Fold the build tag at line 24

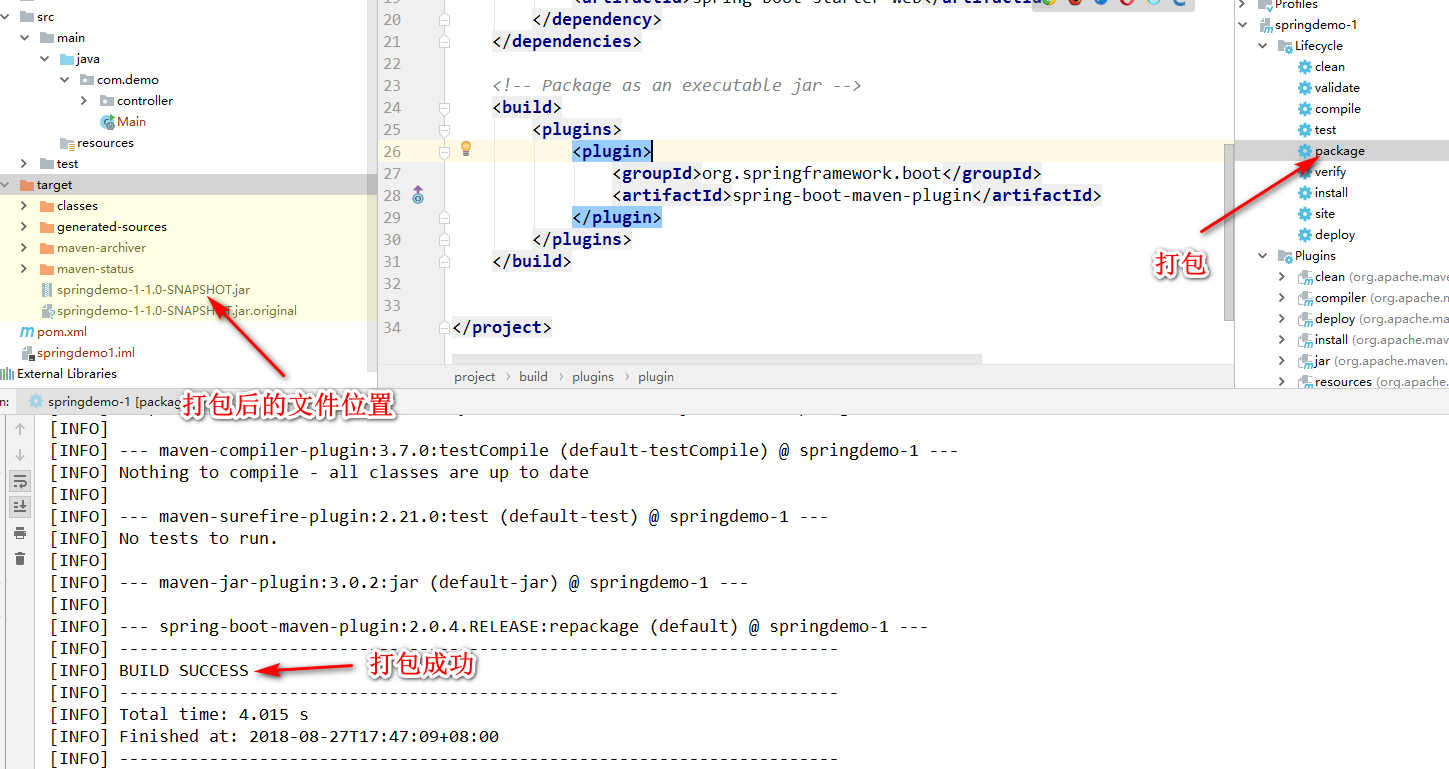coord(445,107)
